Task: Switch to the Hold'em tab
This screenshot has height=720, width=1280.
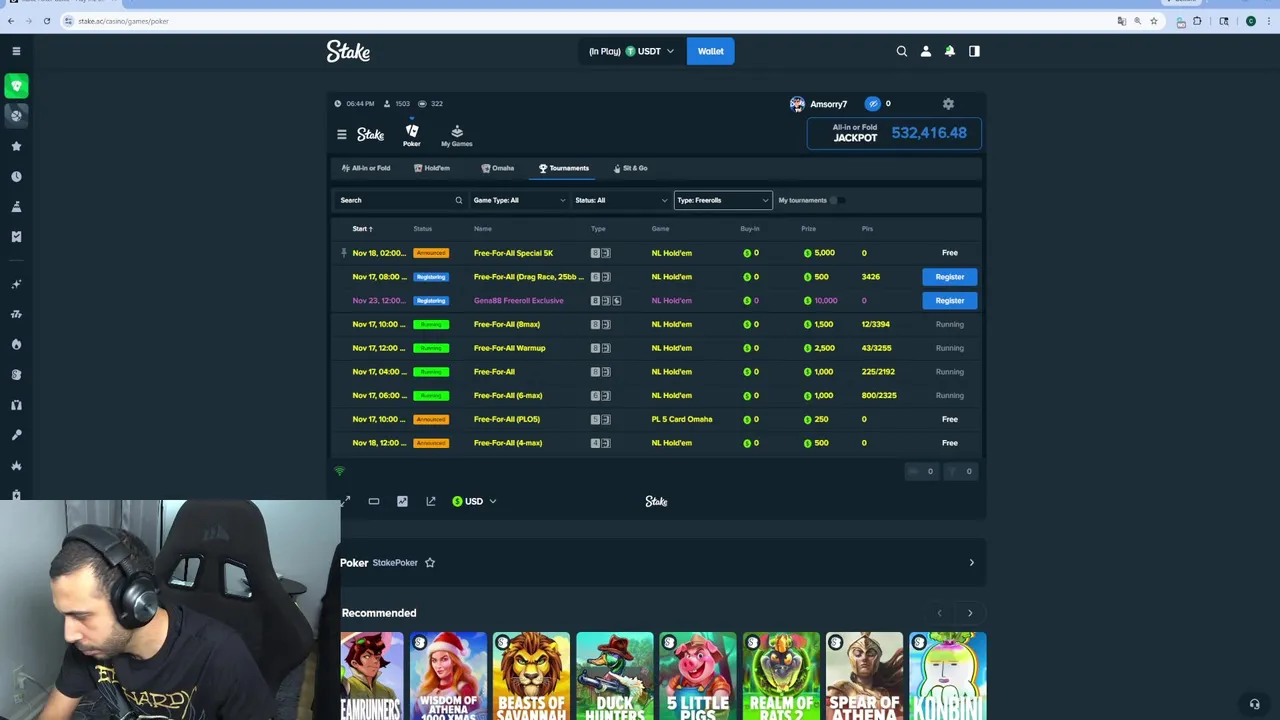Action: click(432, 168)
